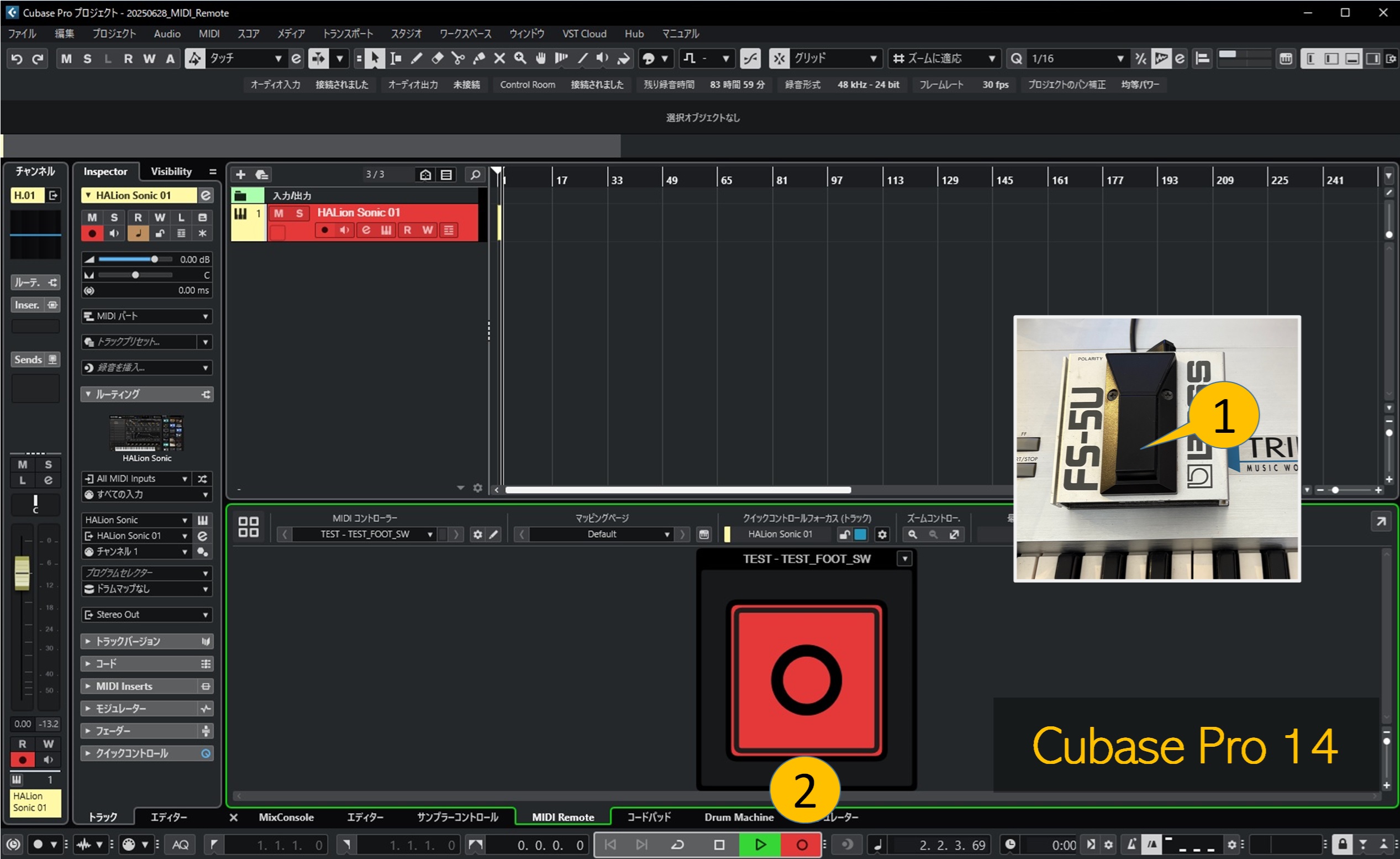
Task: Open the Grid snap type dropdown
Action: (x=836, y=59)
